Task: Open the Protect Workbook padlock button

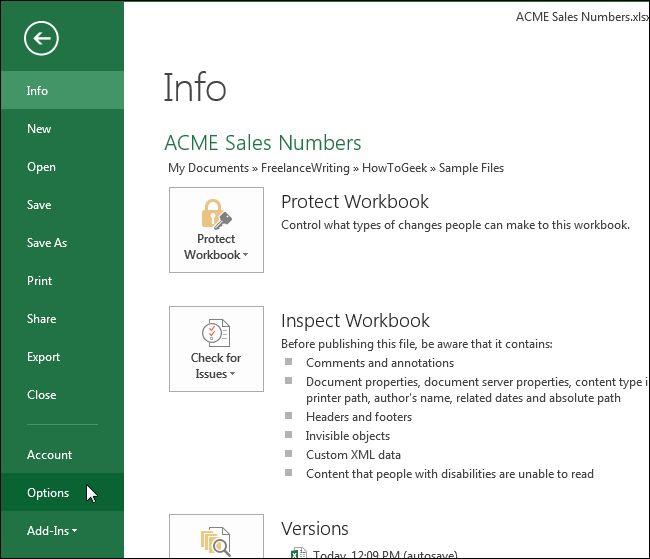Action: click(216, 229)
